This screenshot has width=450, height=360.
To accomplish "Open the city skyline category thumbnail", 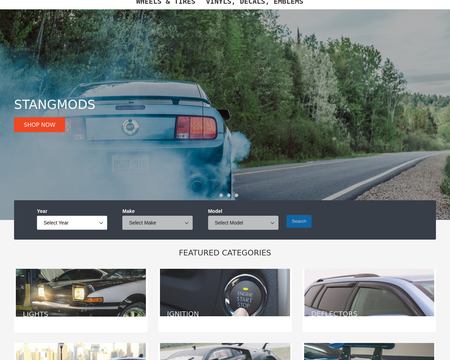I will 81,351.
